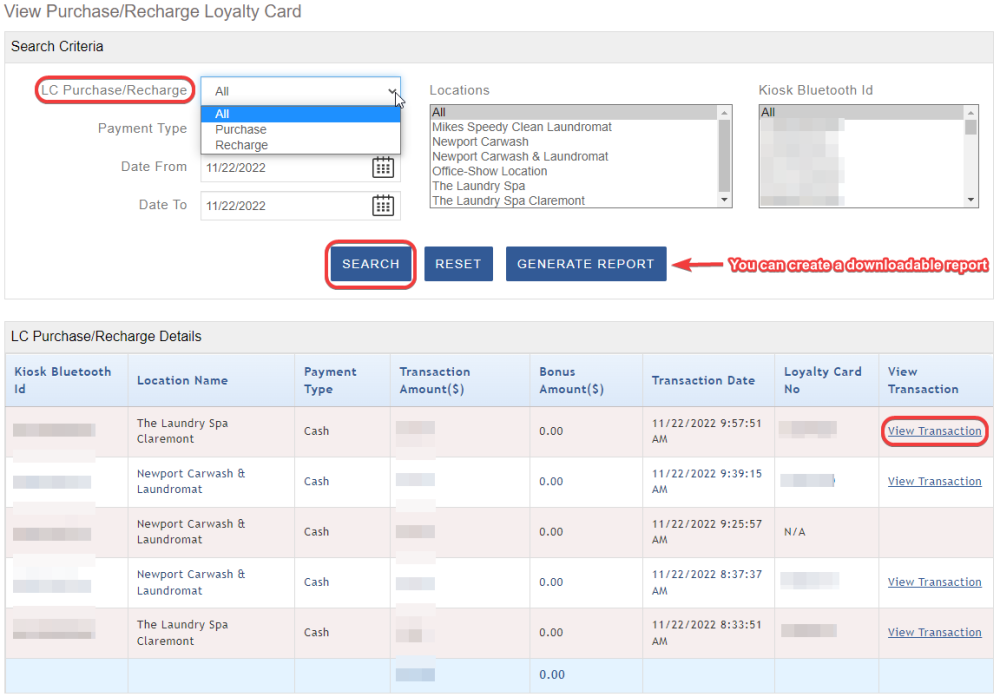Screen dimensions: 1000x697
Task: Open View Transaction for the 9:39:15 AM row
Action: pyautogui.click(x=934, y=481)
